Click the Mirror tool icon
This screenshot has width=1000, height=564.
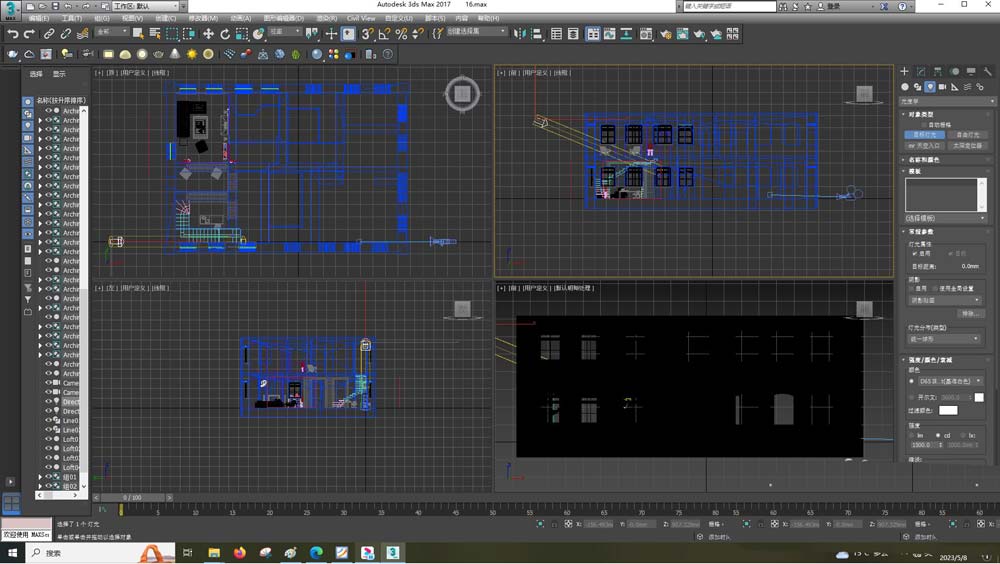coord(519,34)
